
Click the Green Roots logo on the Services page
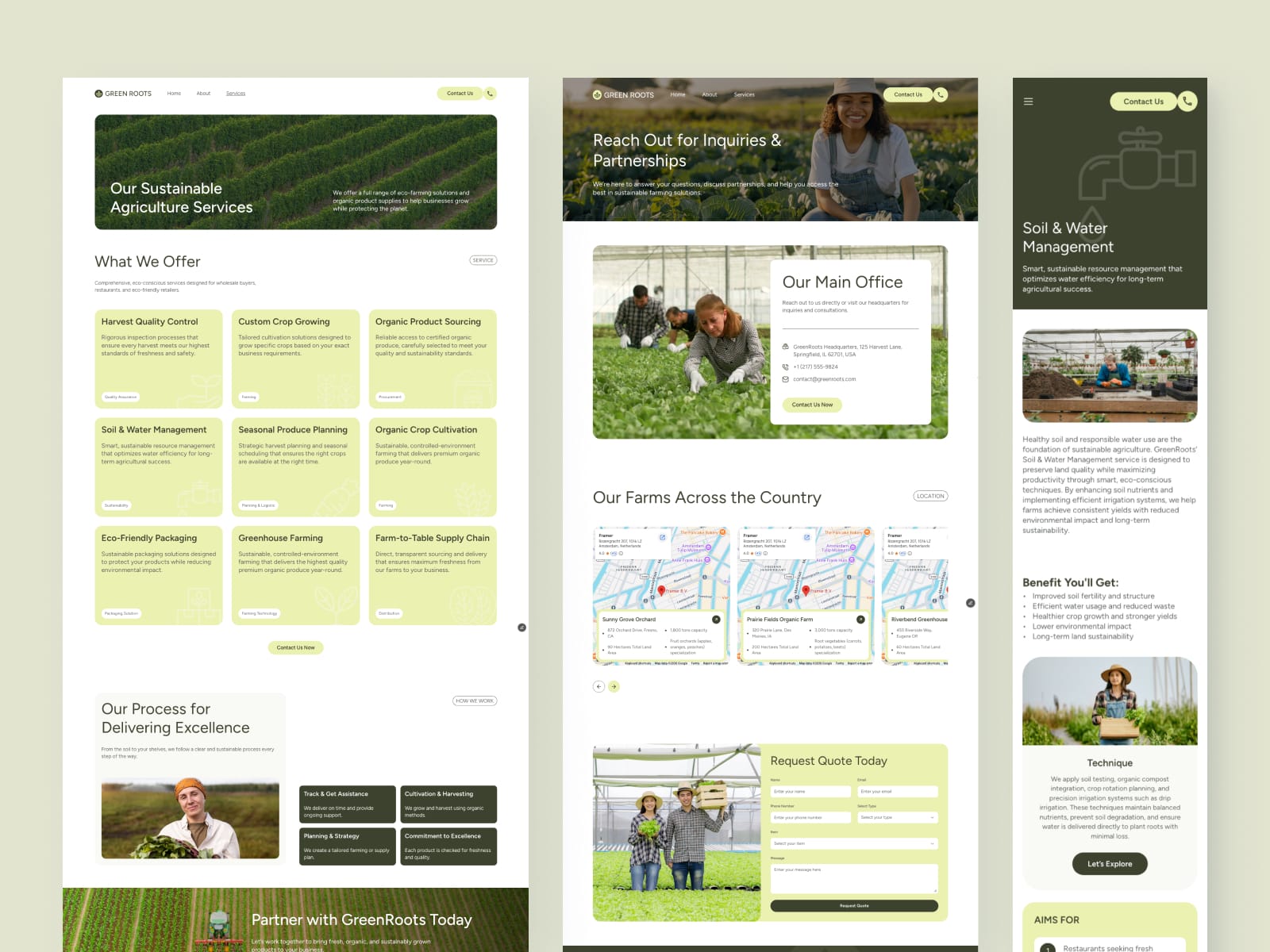point(123,94)
